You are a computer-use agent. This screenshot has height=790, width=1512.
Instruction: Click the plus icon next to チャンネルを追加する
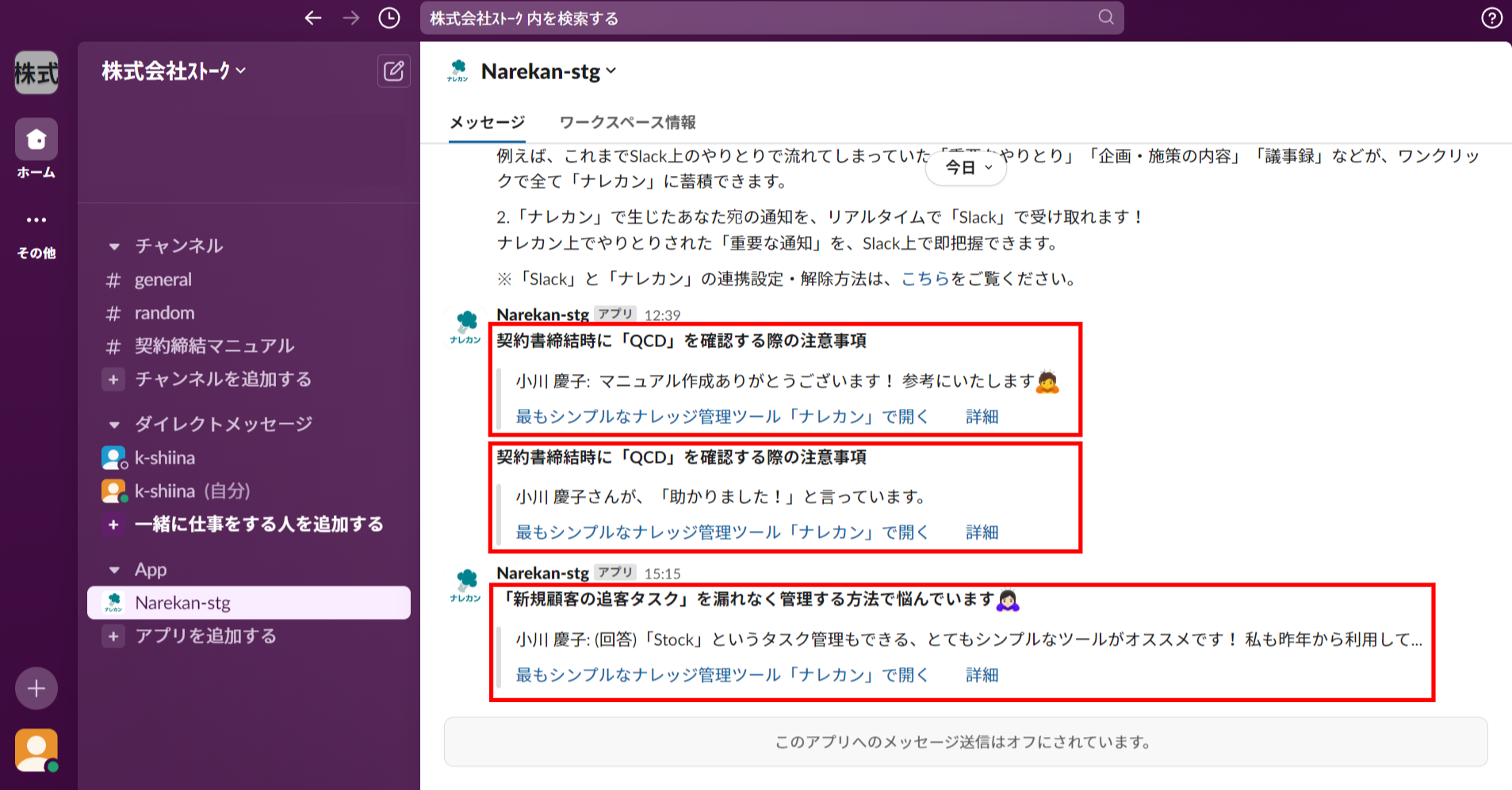coord(113,380)
